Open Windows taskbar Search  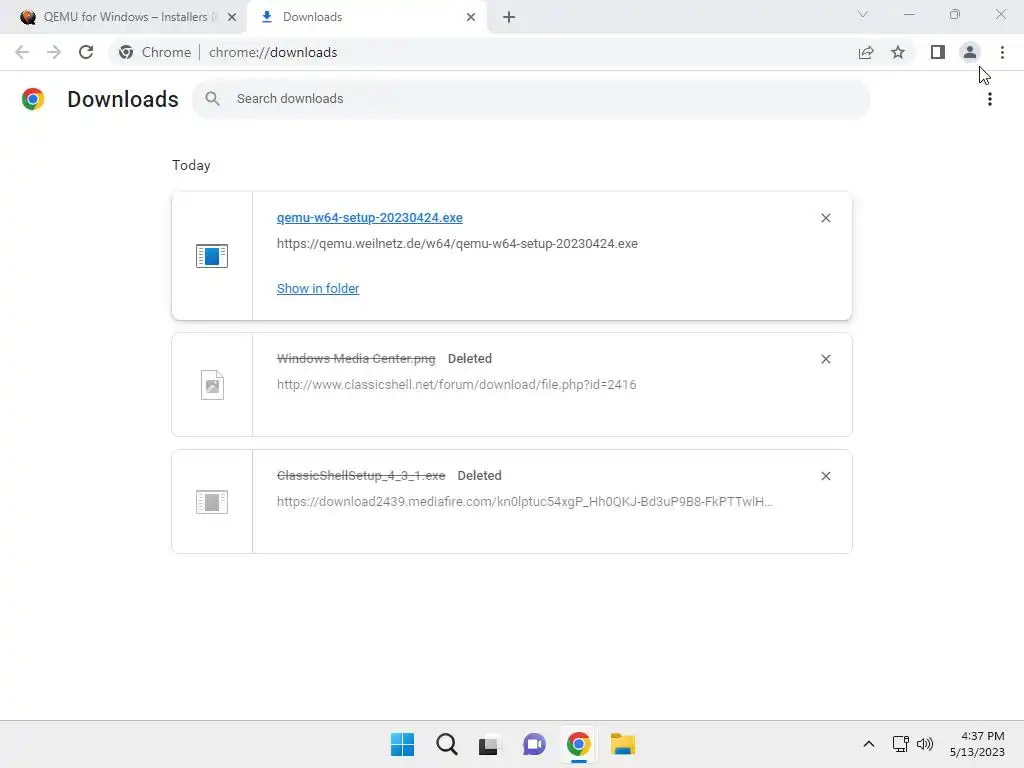447,744
